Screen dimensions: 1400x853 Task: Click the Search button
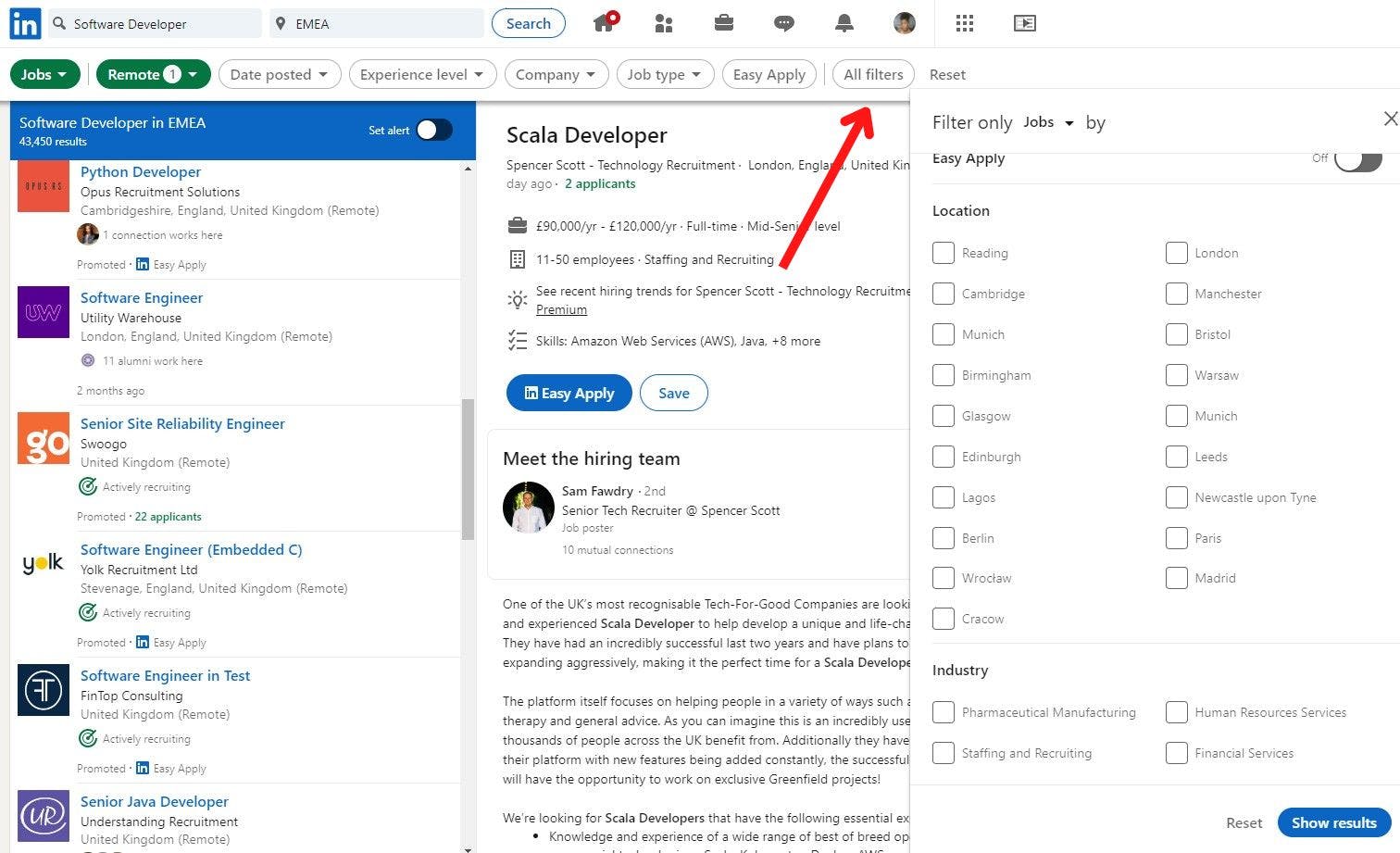point(529,23)
